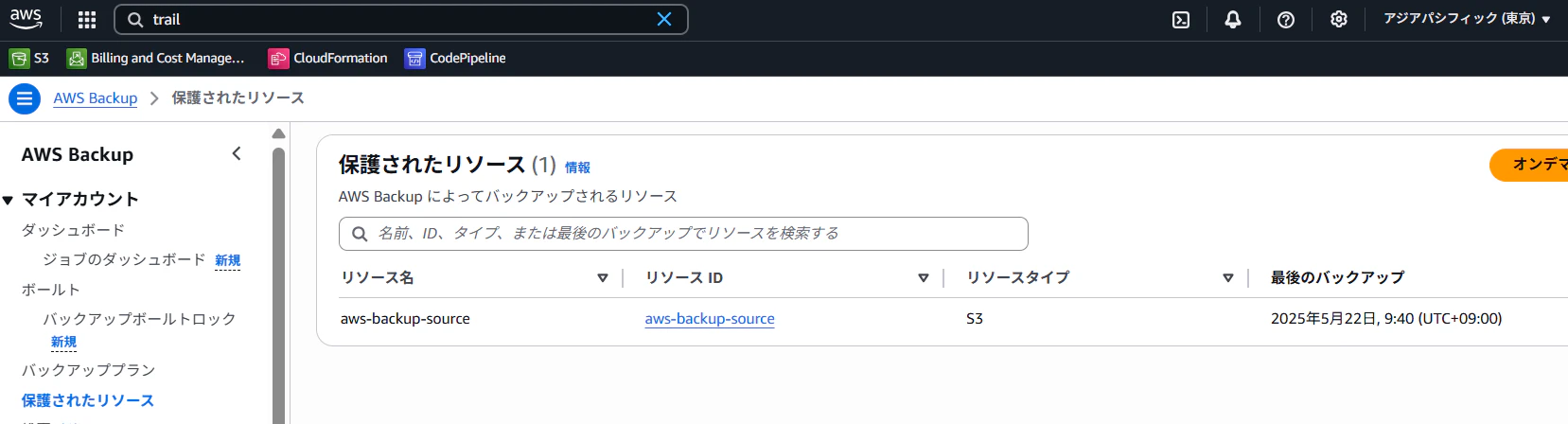The width and height of the screenshot is (1568, 424).
Task: Collapse the AWS Backup side panel
Action: point(237,153)
